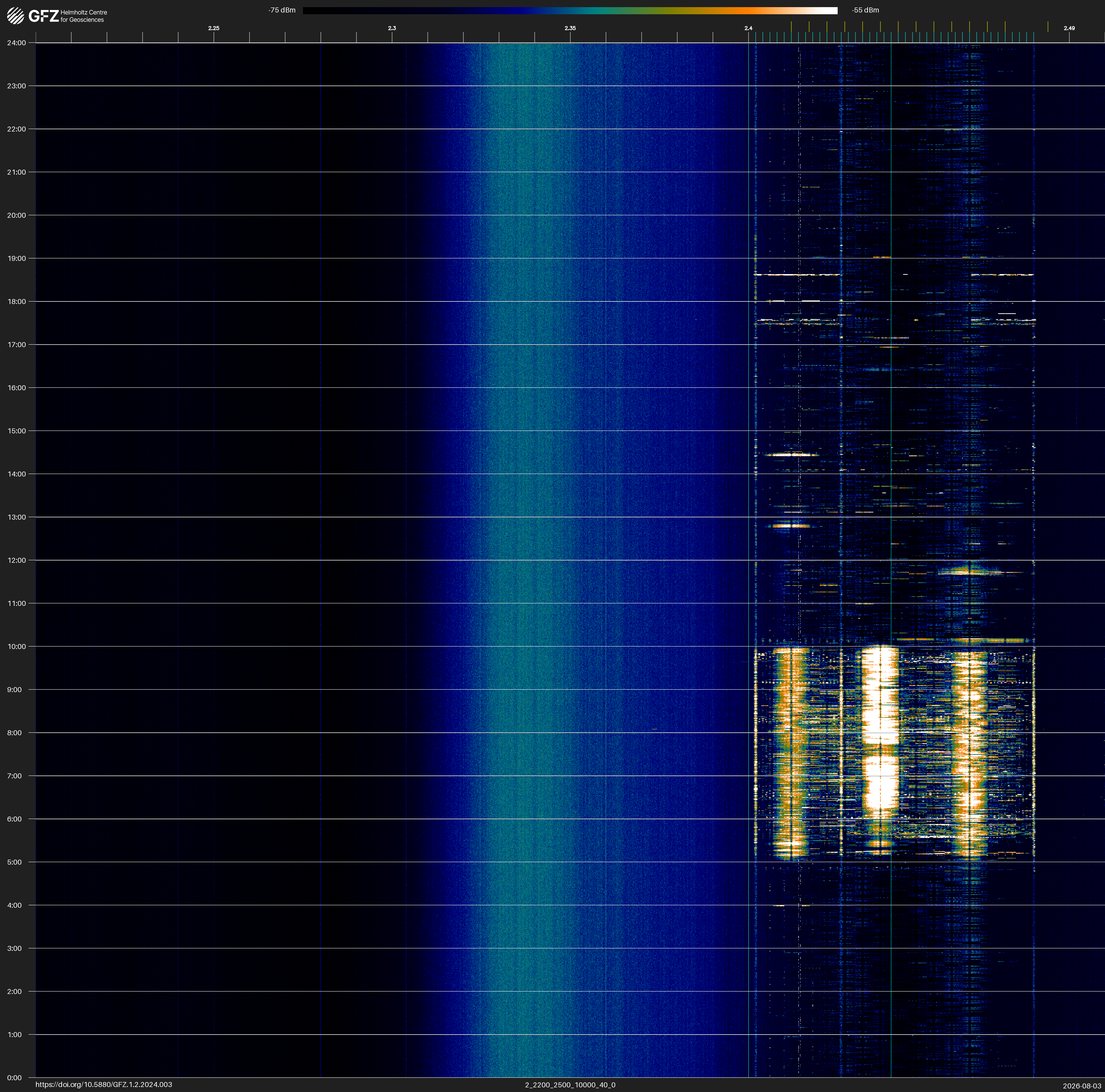This screenshot has height=1092, width=1105.
Task: Select the 2.49 frequency axis label
Action: click(1069, 28)
